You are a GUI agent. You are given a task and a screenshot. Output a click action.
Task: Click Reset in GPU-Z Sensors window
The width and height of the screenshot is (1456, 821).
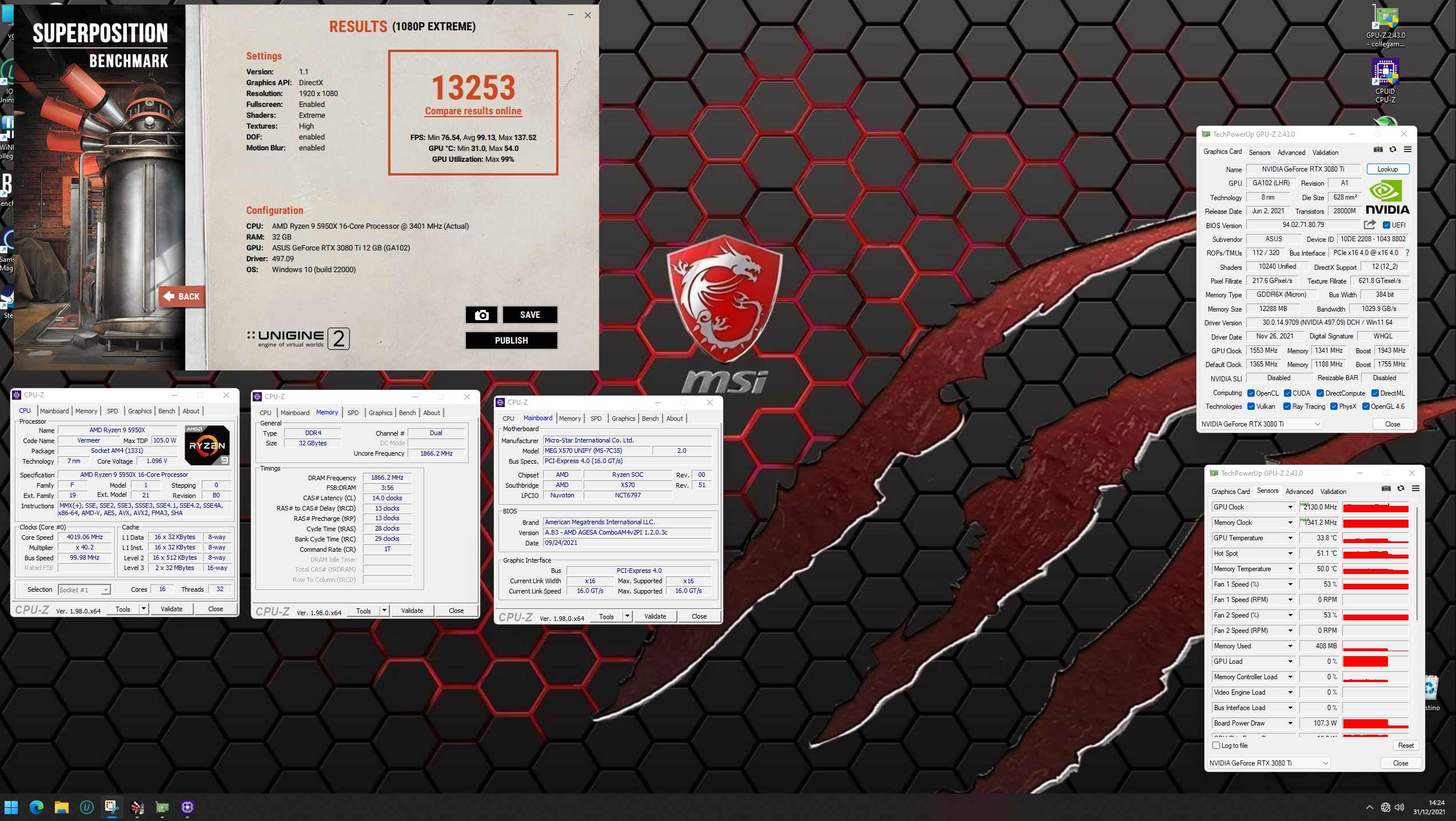click(1406, 746)
